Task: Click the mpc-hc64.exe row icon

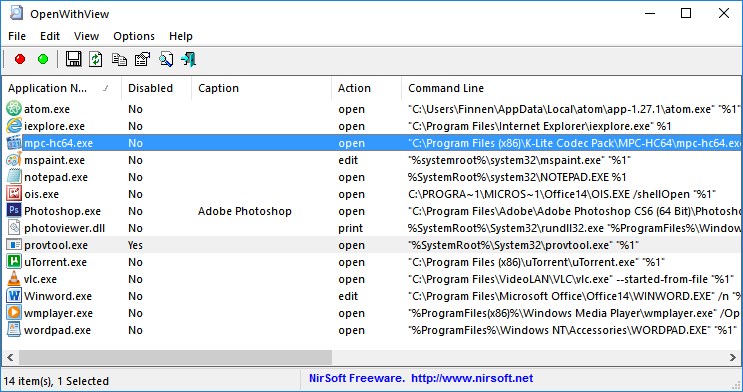Action: point(14,143)
